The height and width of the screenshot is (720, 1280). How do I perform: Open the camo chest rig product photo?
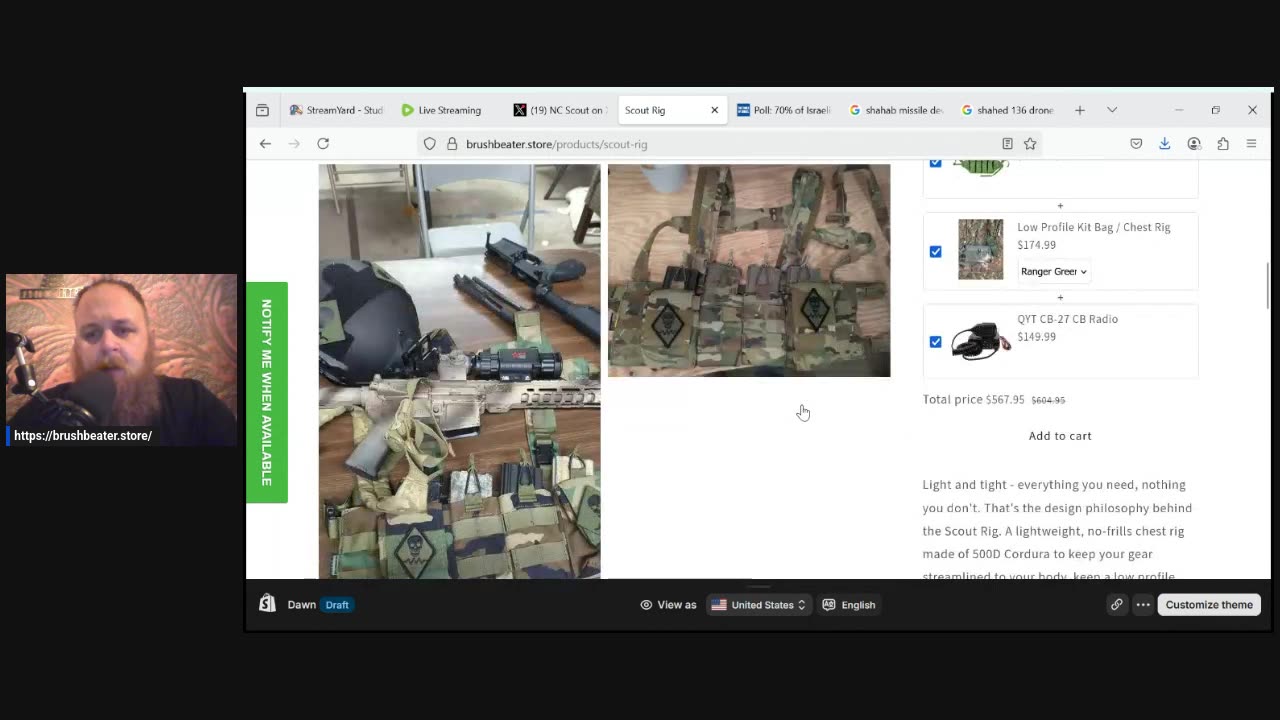click(749, 270)
